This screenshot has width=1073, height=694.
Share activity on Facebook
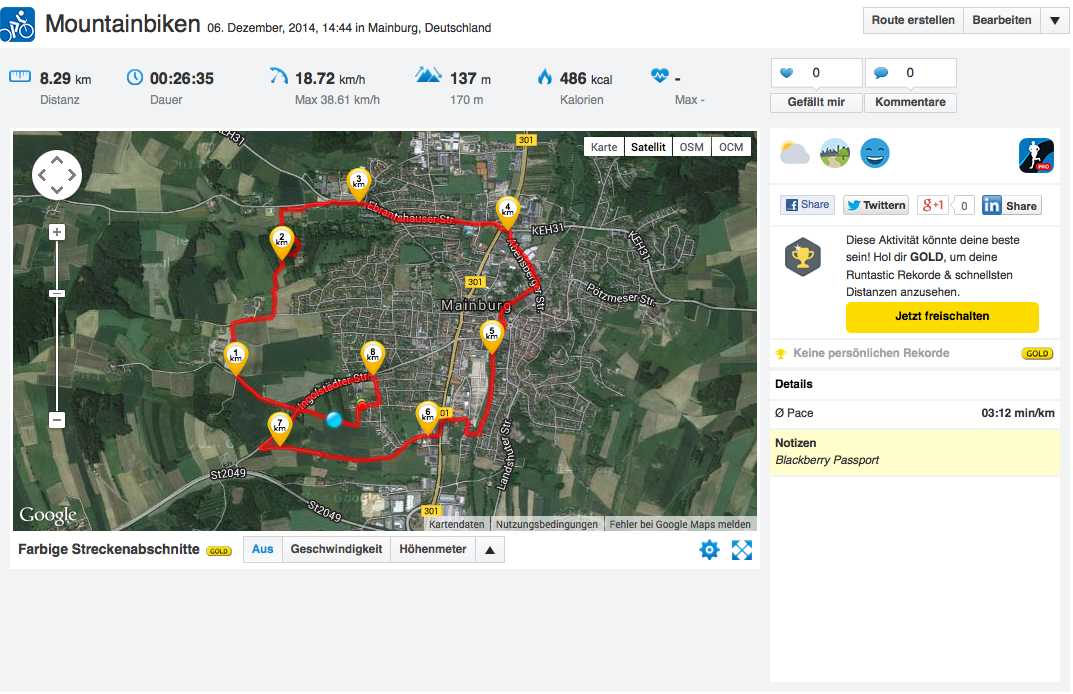click(x=807, y=205)
